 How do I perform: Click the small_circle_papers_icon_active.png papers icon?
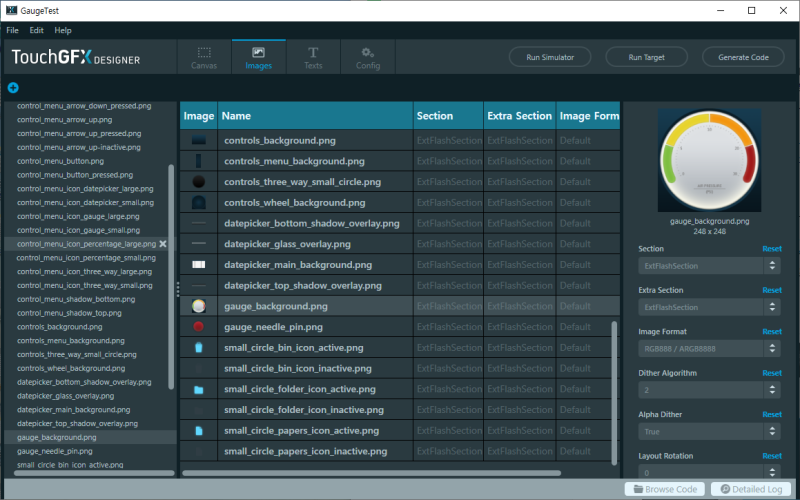[x=198, y=431]
